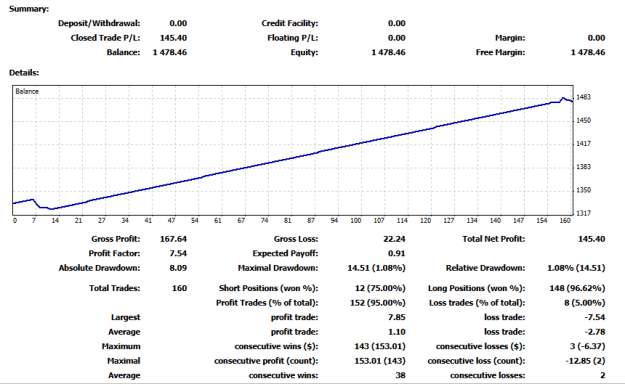Viewport: 625px width, 384px height.
Task: Click the average profit trade value 1.10
Action: coord(397,332)
